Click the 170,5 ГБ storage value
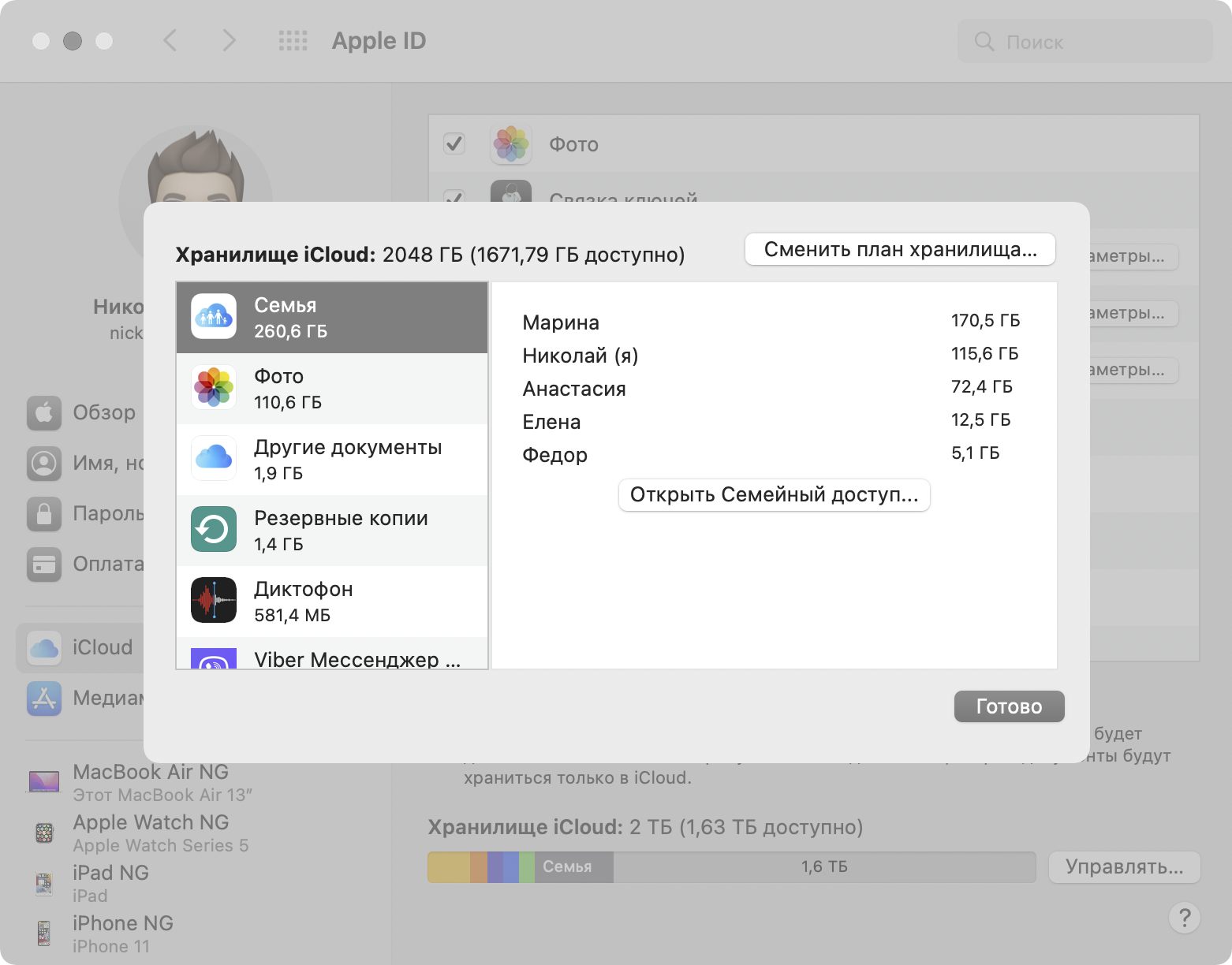The image size is (1232, 965). coord(985,321)
